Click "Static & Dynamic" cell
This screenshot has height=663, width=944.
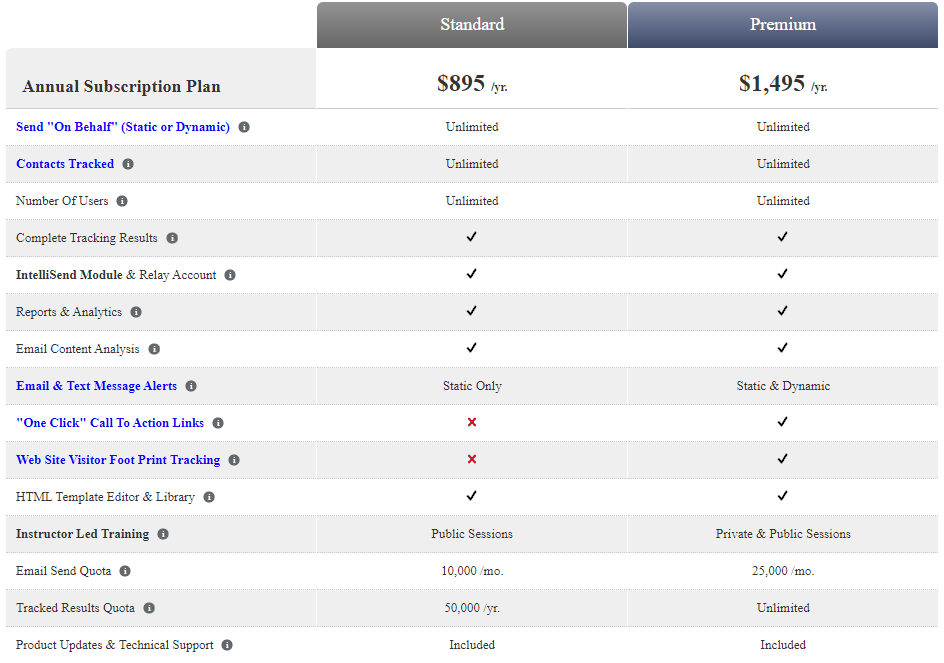pyautogui.click(x=783, y=386)
